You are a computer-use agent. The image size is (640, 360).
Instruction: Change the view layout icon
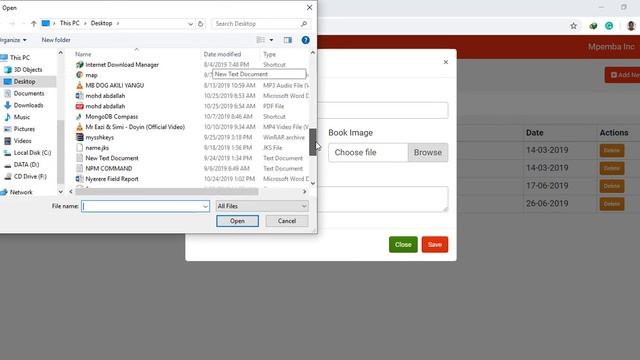[x=260, y=40]
